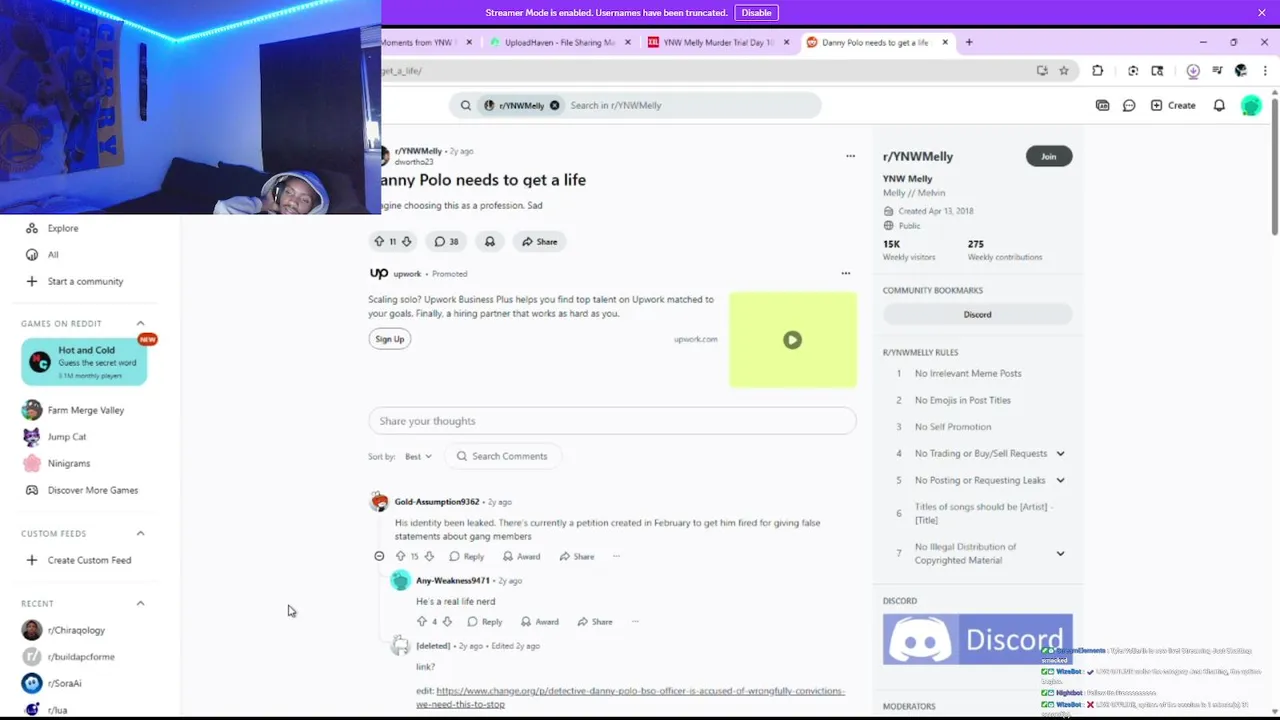Reply to Gold-Assumption9362's comment

coord(467,556)
